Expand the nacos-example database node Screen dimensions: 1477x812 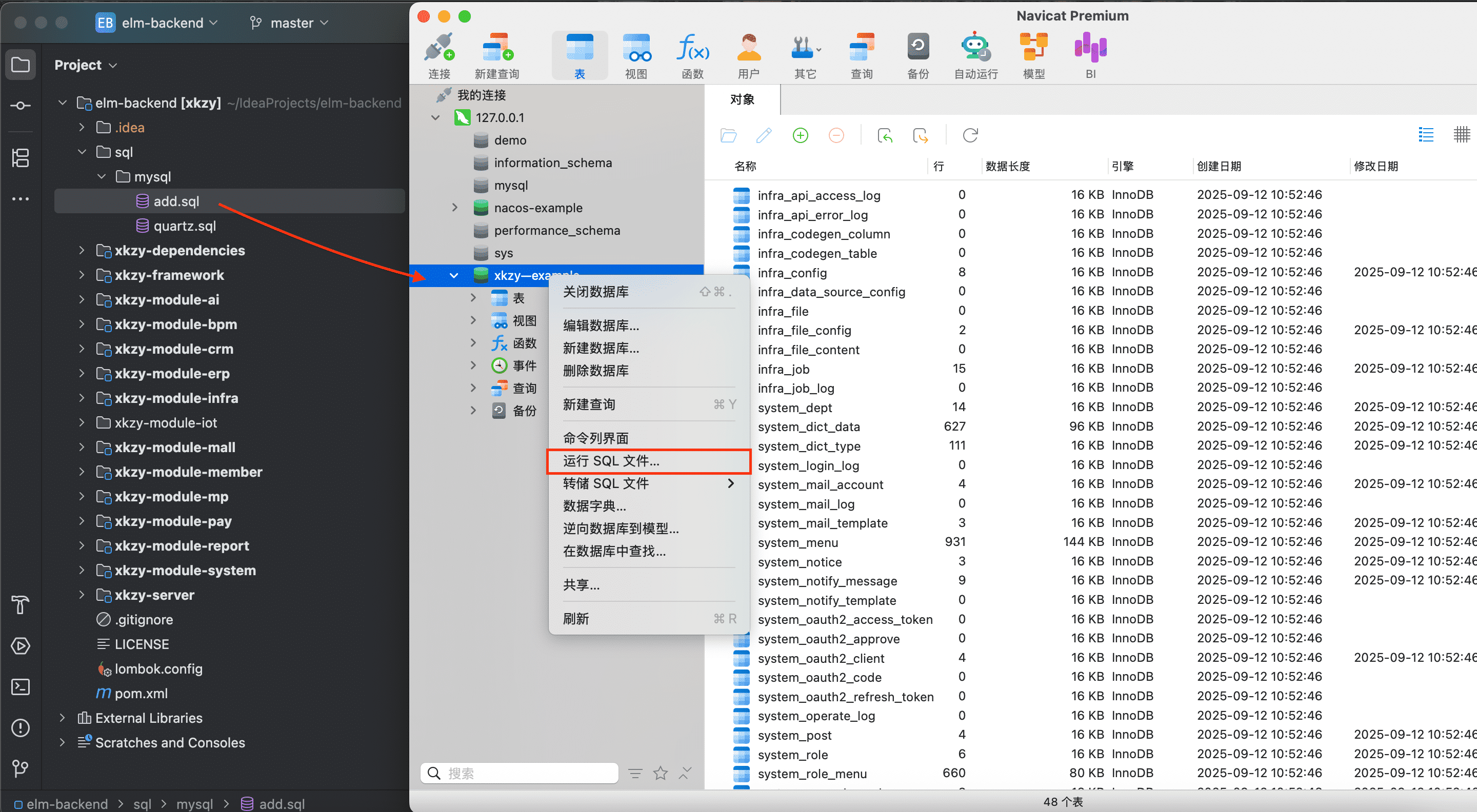(x=455, y=208)
